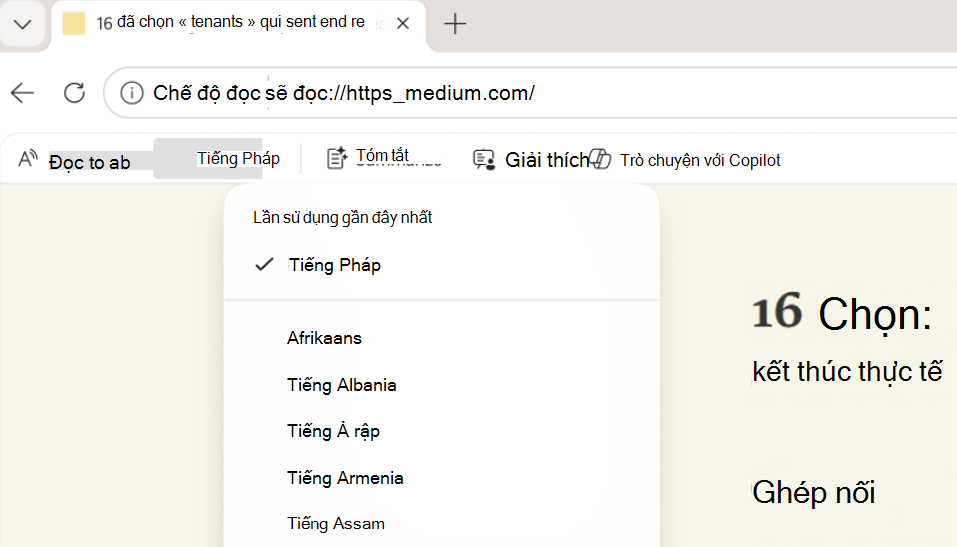
Task: Go back with the back arrow
Action: point(23,93)
